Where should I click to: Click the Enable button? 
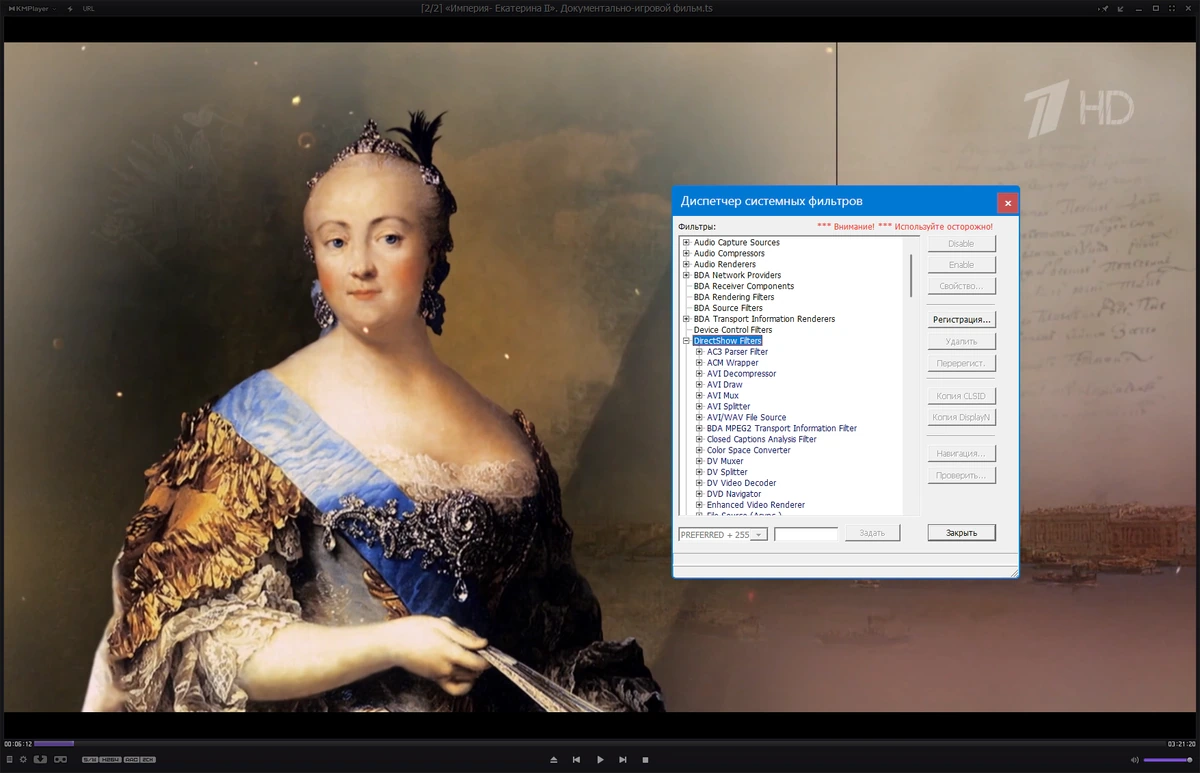point(961,265)
